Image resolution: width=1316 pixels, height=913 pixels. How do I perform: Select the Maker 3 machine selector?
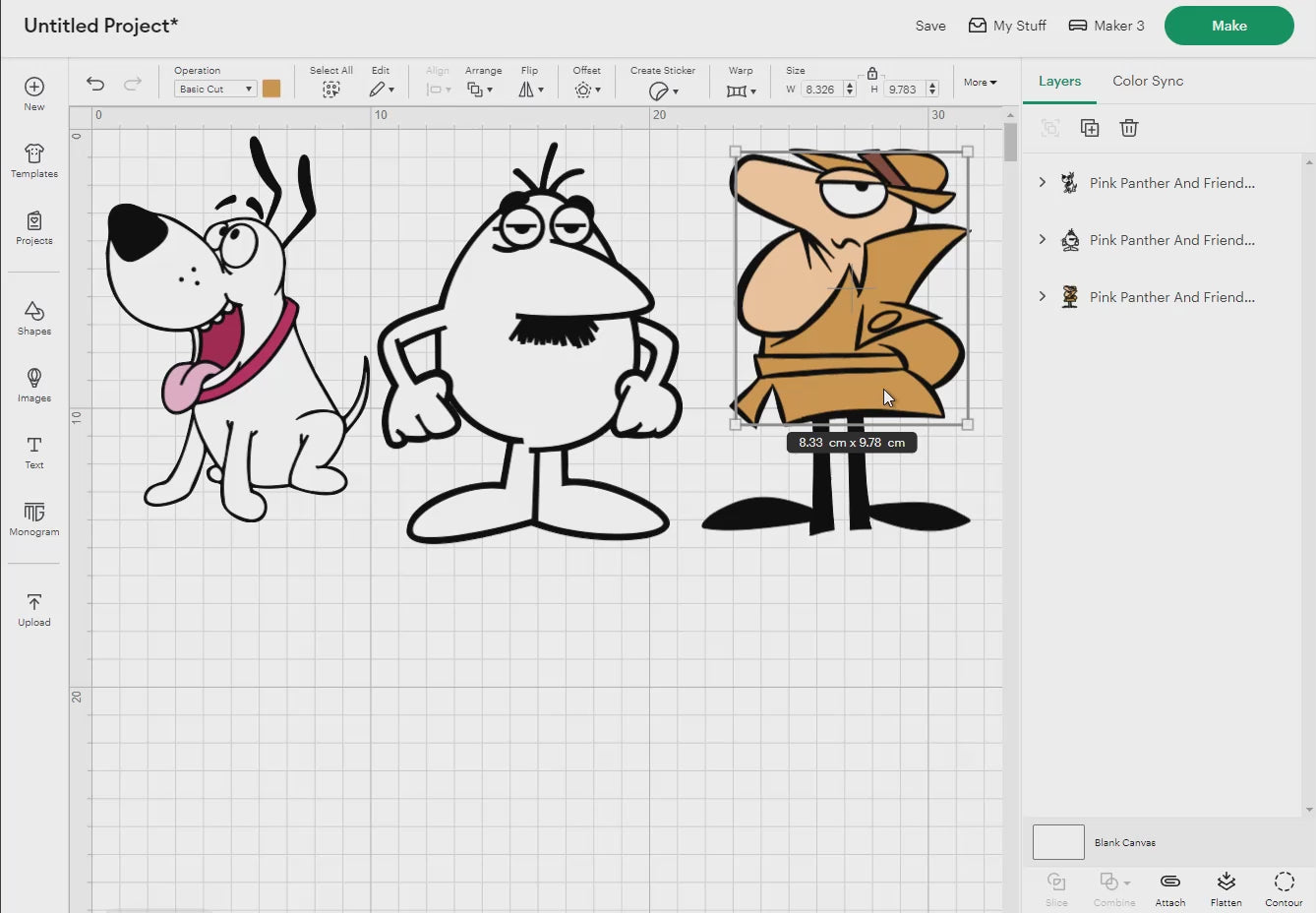1107,26
